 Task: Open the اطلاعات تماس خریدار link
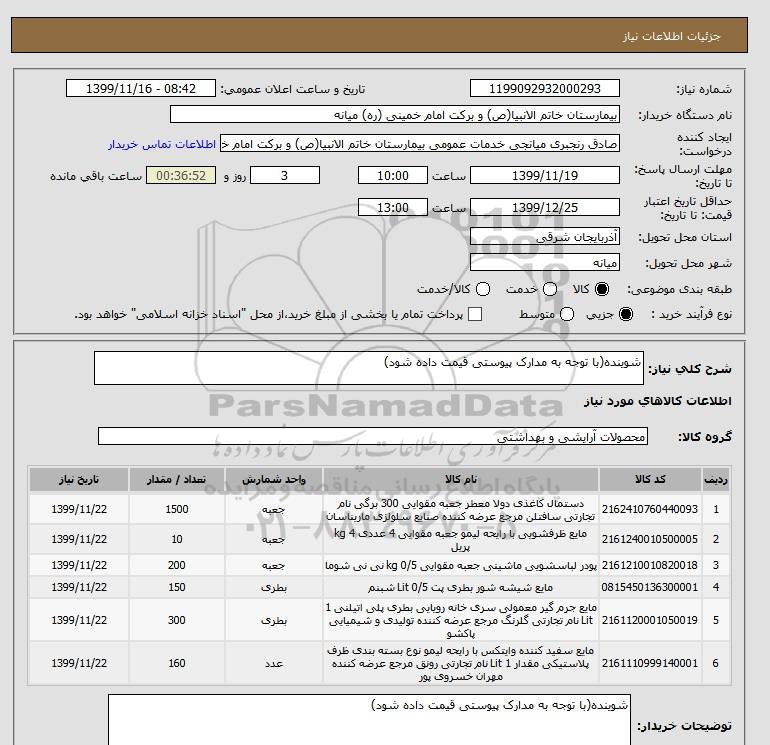point(162,144)
